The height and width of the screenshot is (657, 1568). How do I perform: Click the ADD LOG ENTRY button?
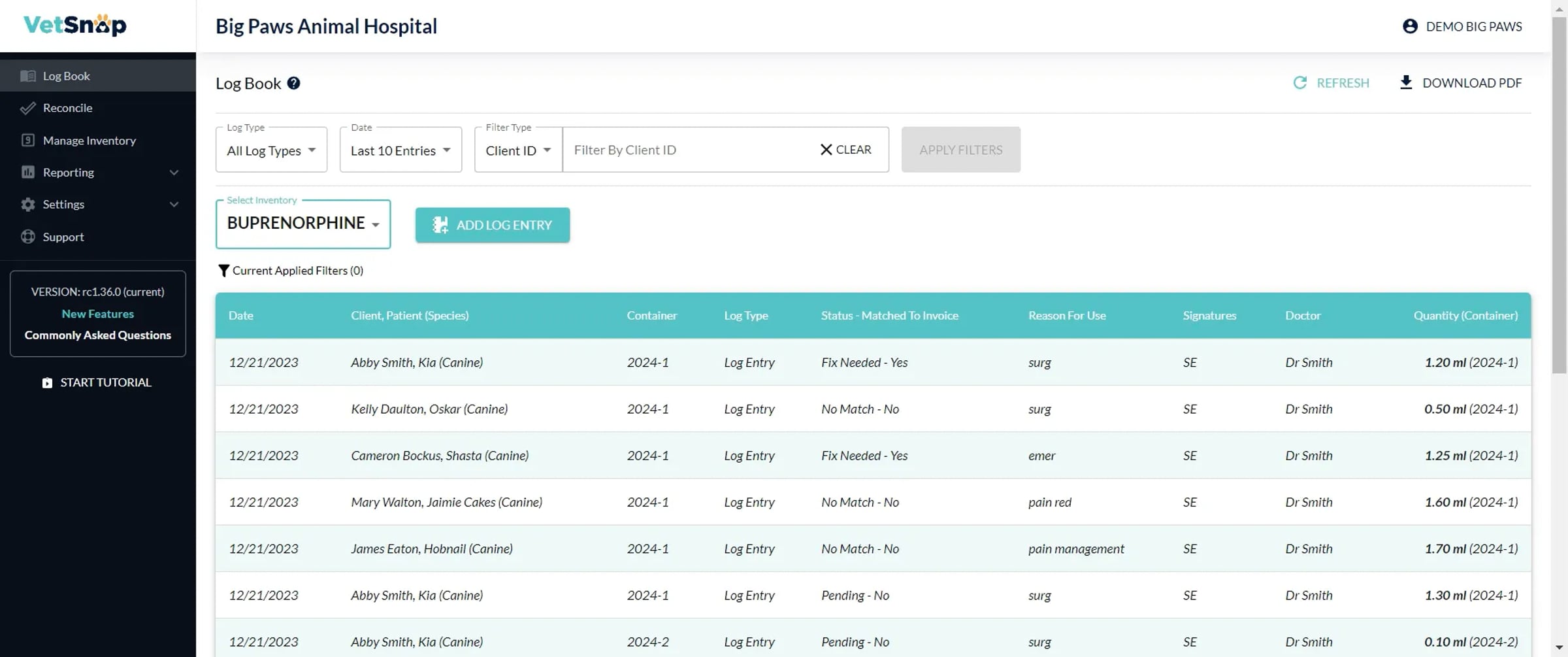pyautogui.click(x=492, y=225)
